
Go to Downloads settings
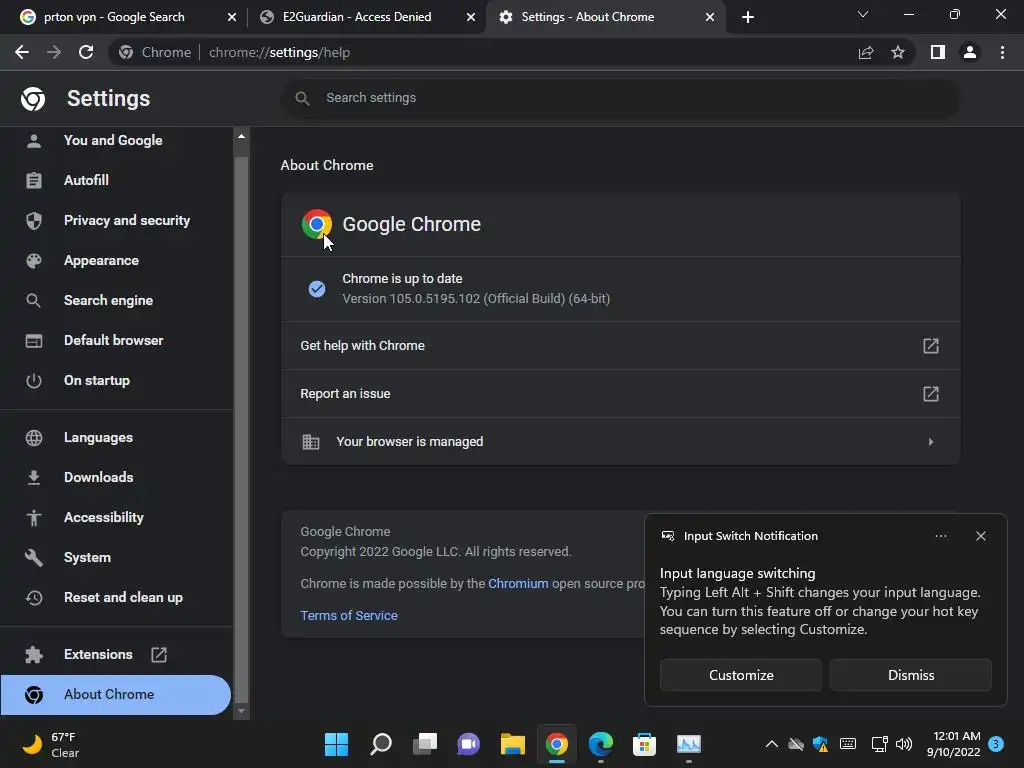[99, 477]
